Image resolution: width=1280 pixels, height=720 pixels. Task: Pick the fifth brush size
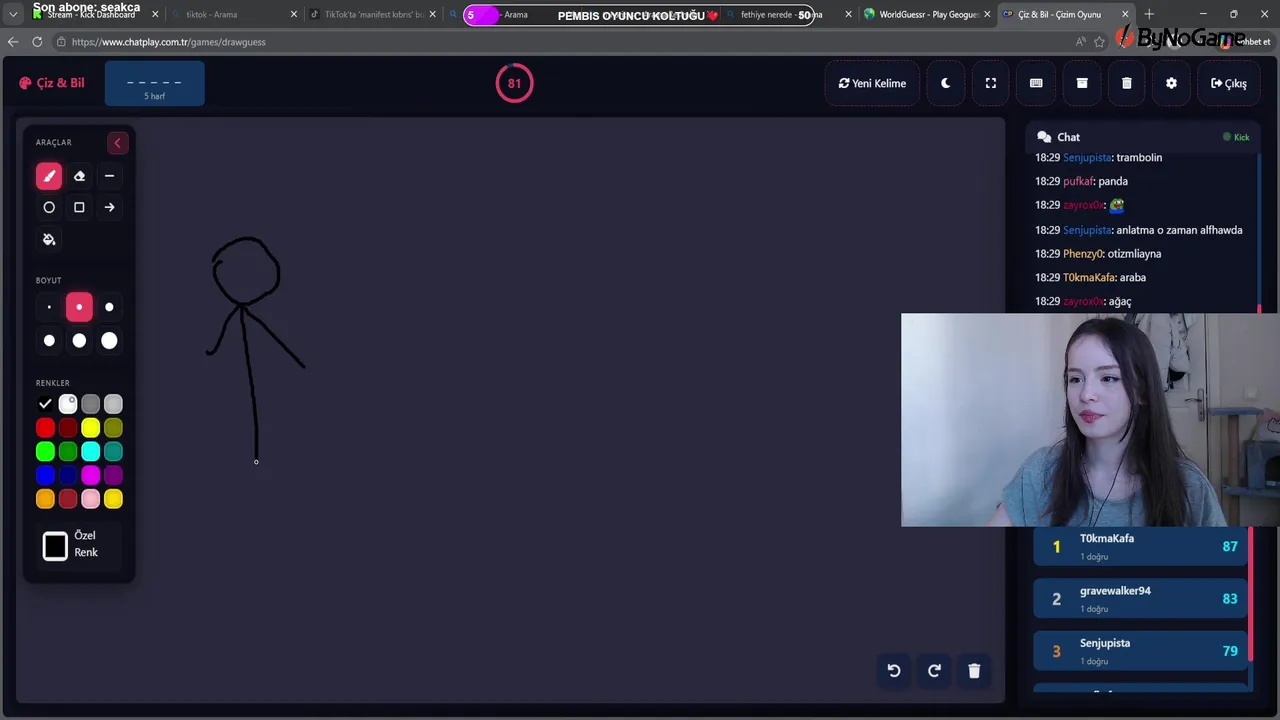[79, 341]
